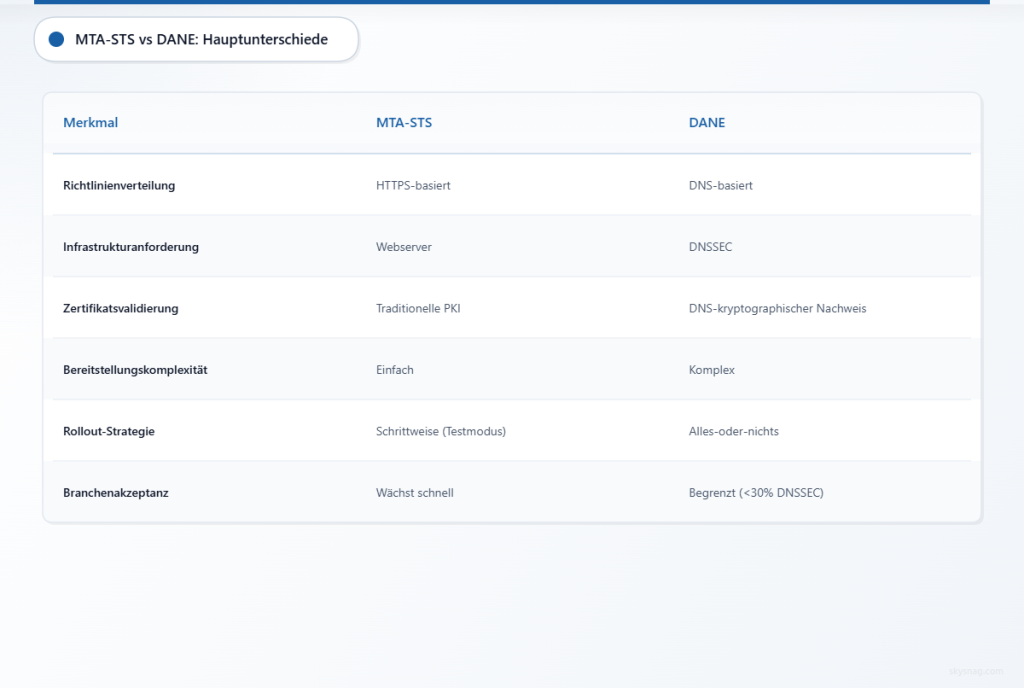Click the Begrenzt (<30% DNSSEC) cell

pos(755,492)
